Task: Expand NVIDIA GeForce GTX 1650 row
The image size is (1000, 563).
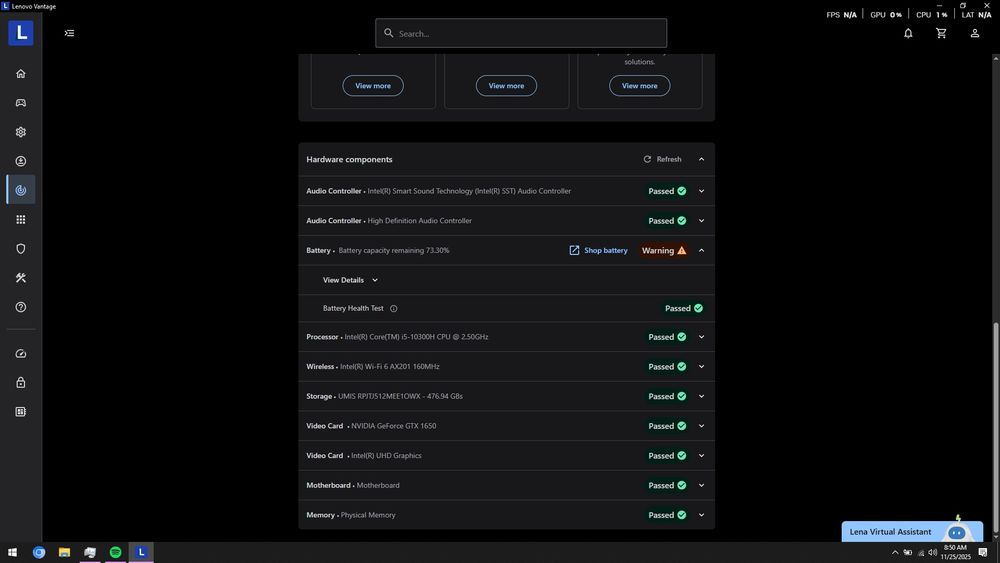Action: click(x=702, y=426)
